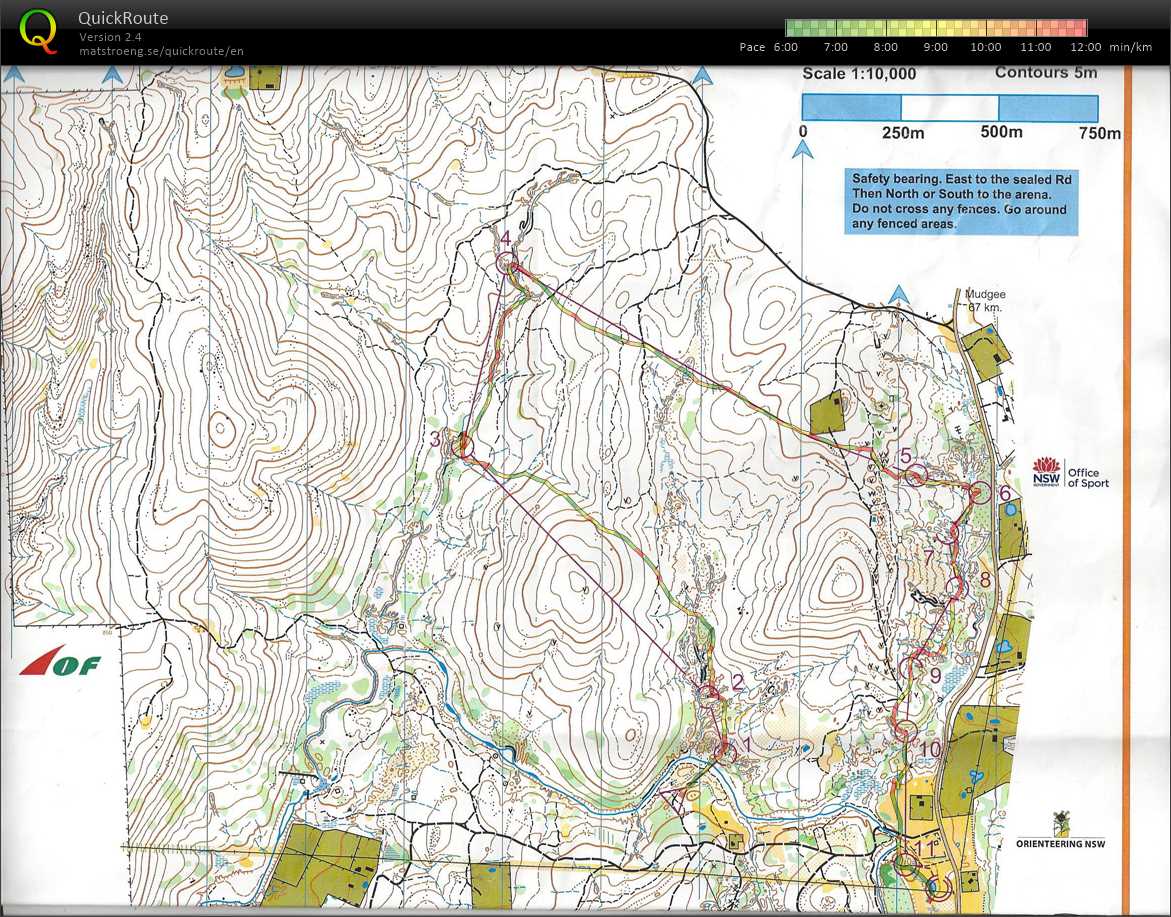
Task: Click control circle 9 on the course
Action: pyautogui.click(x=911, y=667)
